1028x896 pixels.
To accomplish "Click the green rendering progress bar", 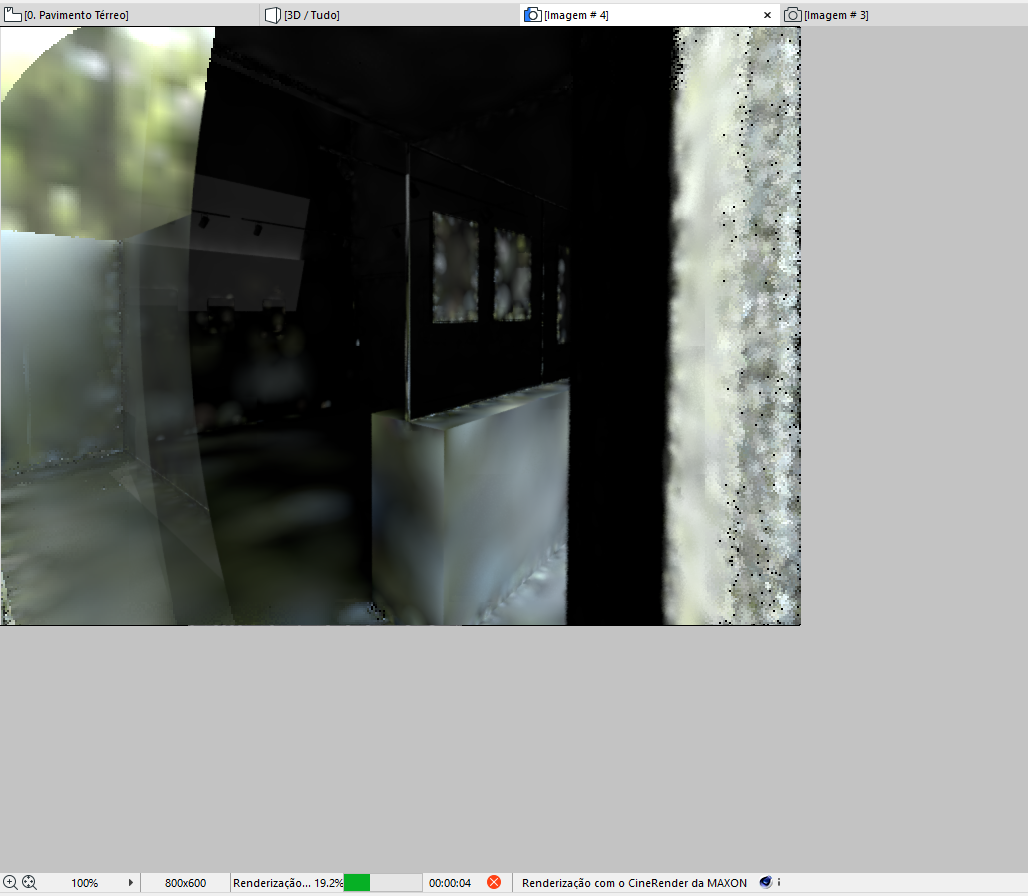I will [x=357, y=882].
